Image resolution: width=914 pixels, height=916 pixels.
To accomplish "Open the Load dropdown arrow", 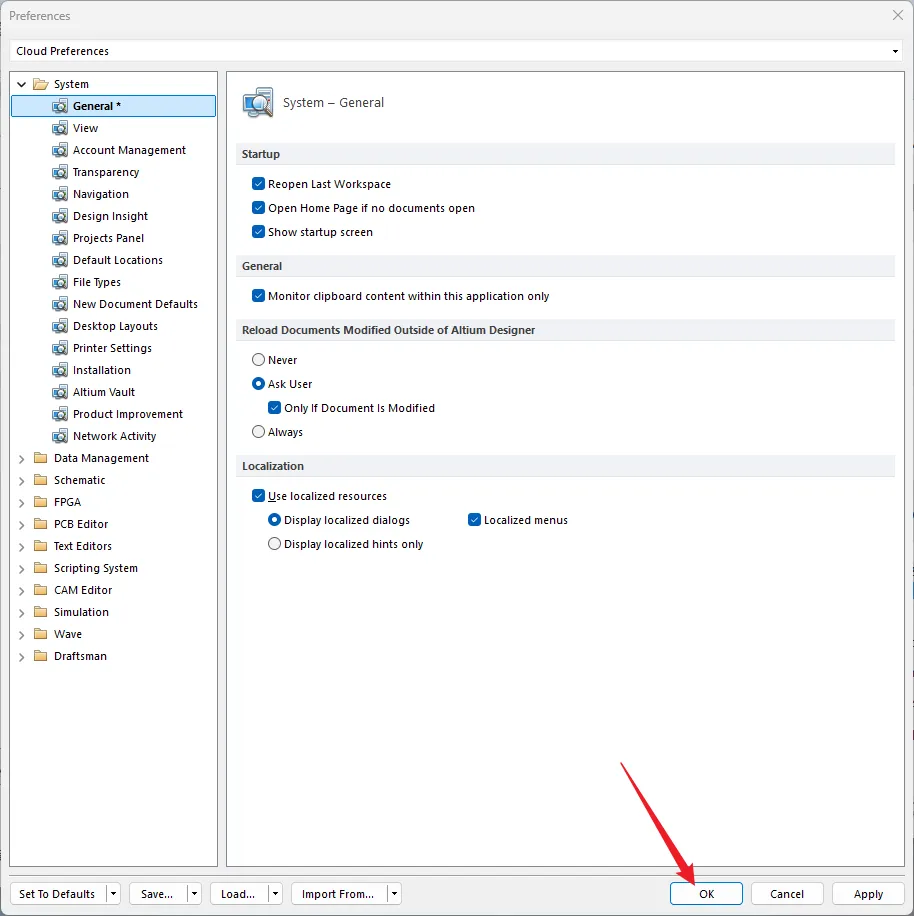I will point(275,894).
